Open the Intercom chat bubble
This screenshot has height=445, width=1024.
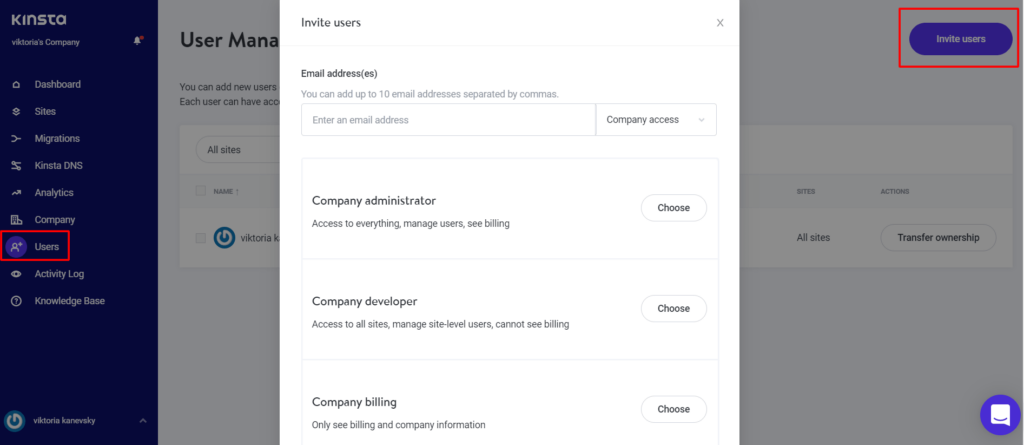[x=1000, y=415]
